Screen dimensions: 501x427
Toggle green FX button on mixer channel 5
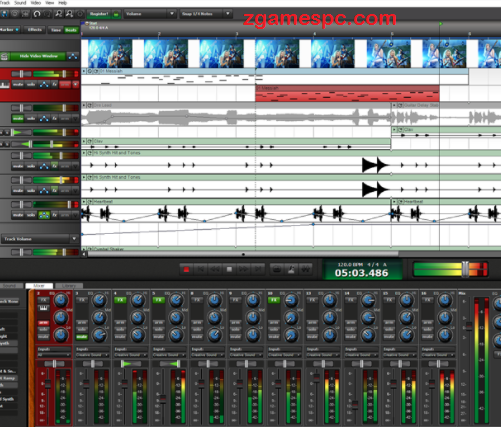[158, 300]
